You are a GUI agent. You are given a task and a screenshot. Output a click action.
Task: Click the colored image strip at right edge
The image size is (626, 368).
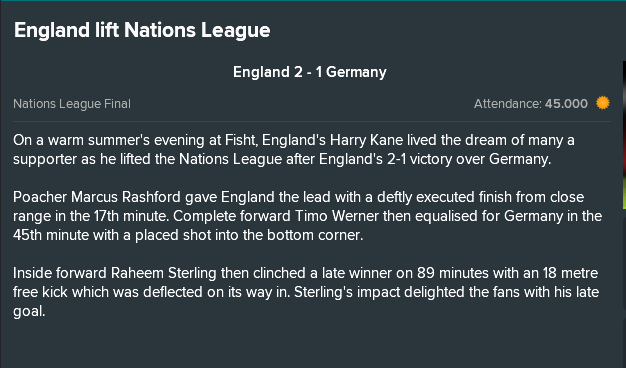coord(624,135)
